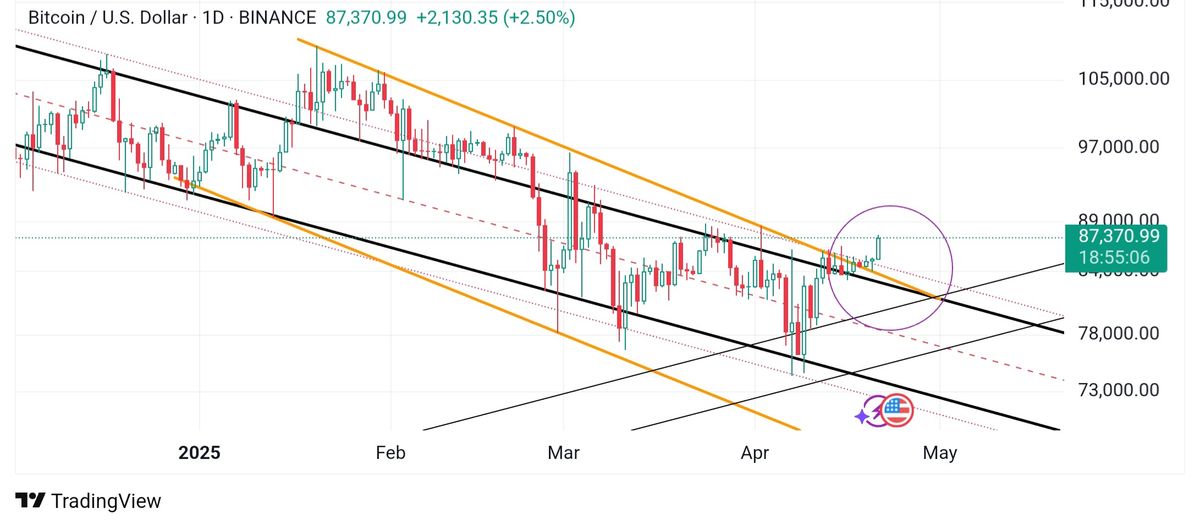Image resolution: width=1200 pixels, height=527 pixels.
Task: Click the green 87,370.99 price axis tag
Action: 1120,236
